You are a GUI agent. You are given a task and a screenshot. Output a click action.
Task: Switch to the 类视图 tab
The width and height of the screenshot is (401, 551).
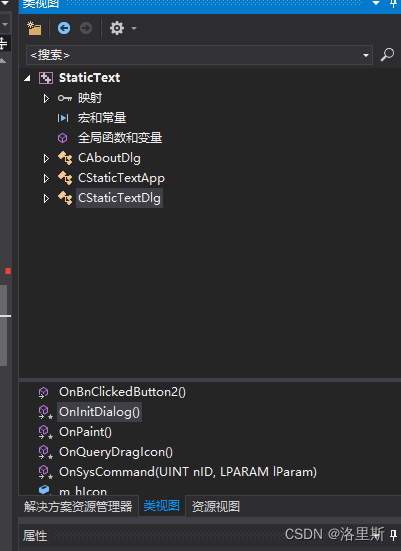tap(162, 506)
